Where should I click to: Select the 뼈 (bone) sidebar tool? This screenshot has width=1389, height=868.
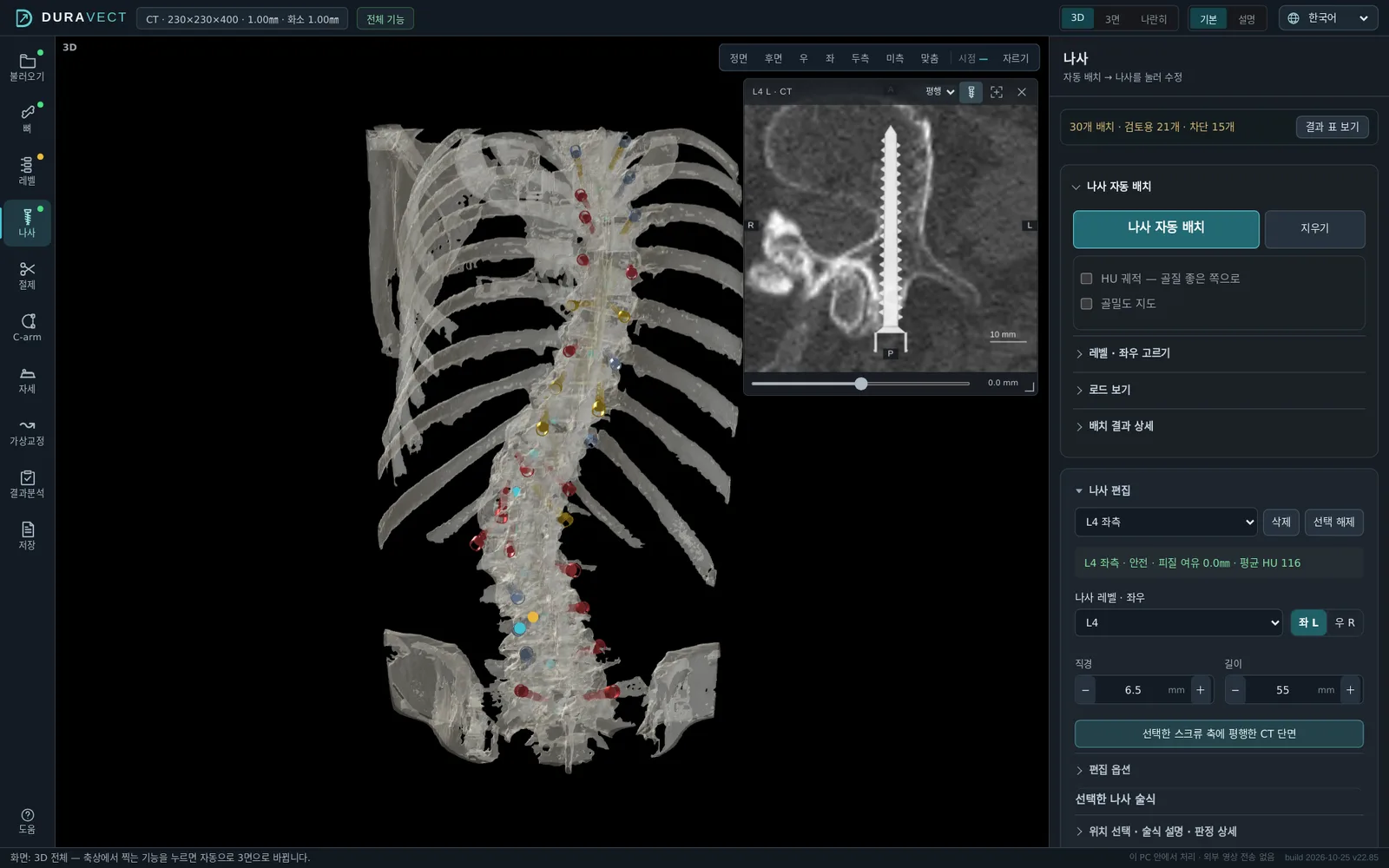27,119
